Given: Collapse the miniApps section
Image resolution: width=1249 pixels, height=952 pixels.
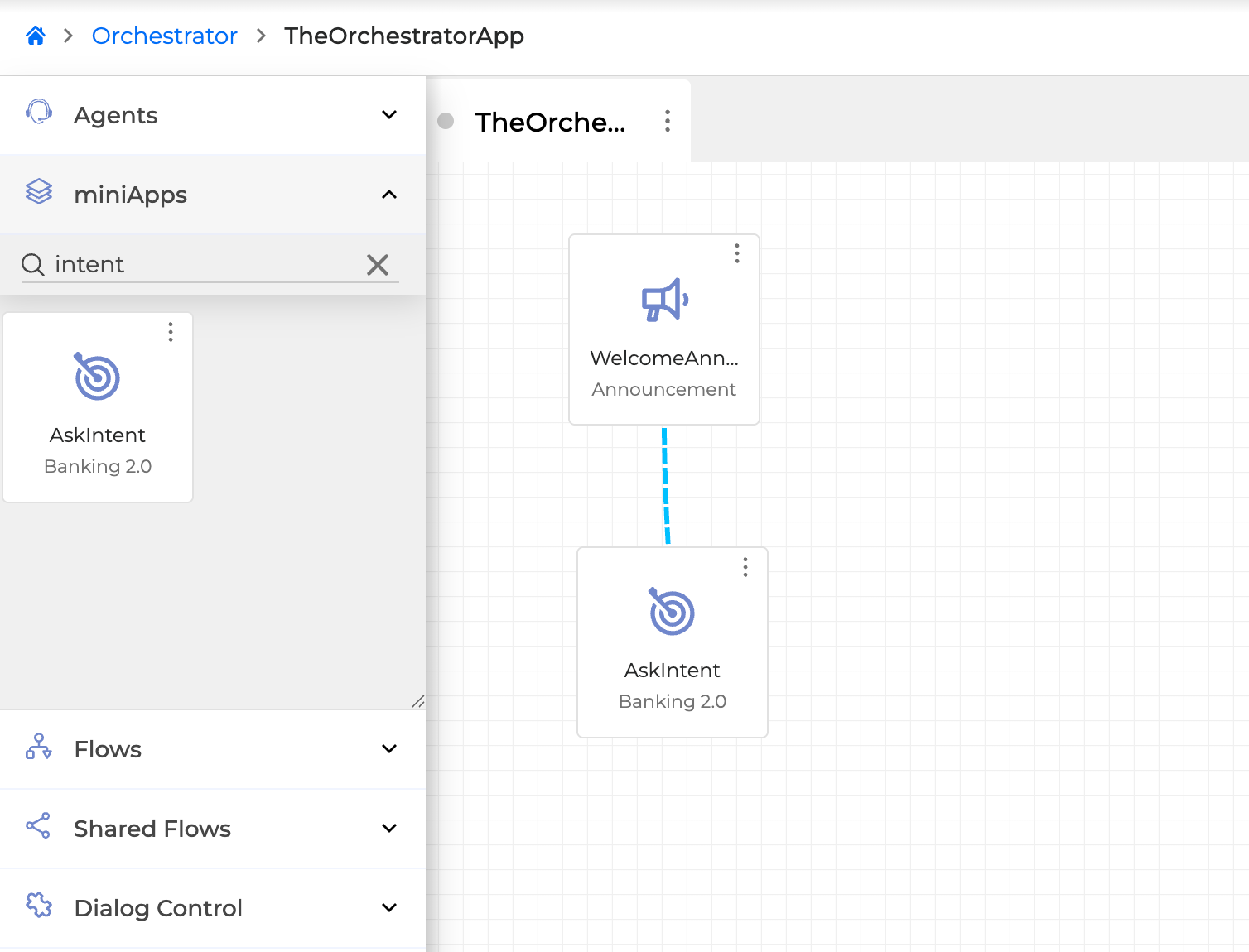Looking at the screenshot, I should pyautogui.click(x=388, y=195).
